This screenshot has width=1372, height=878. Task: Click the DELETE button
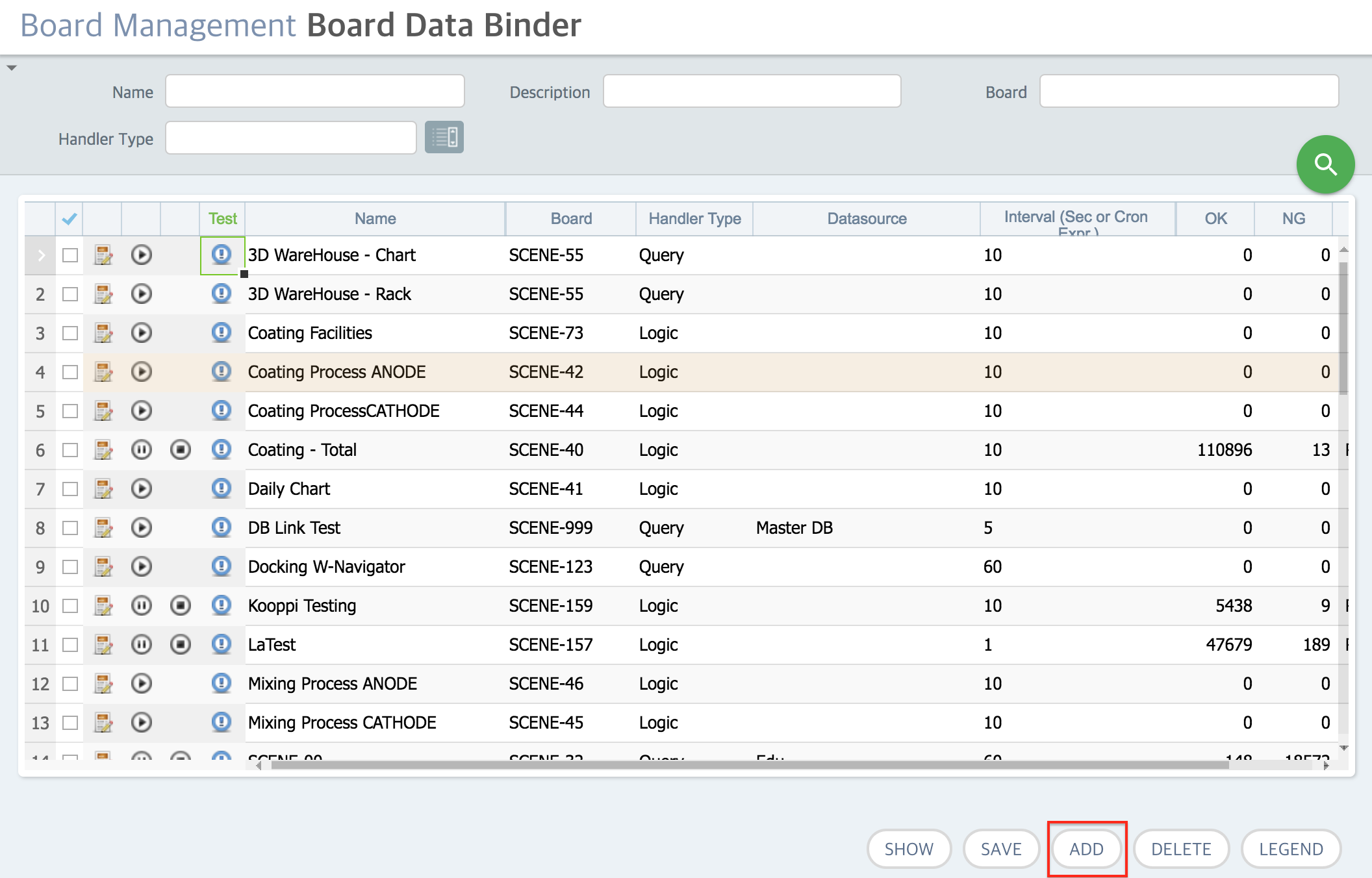(x=1181, y=849)
